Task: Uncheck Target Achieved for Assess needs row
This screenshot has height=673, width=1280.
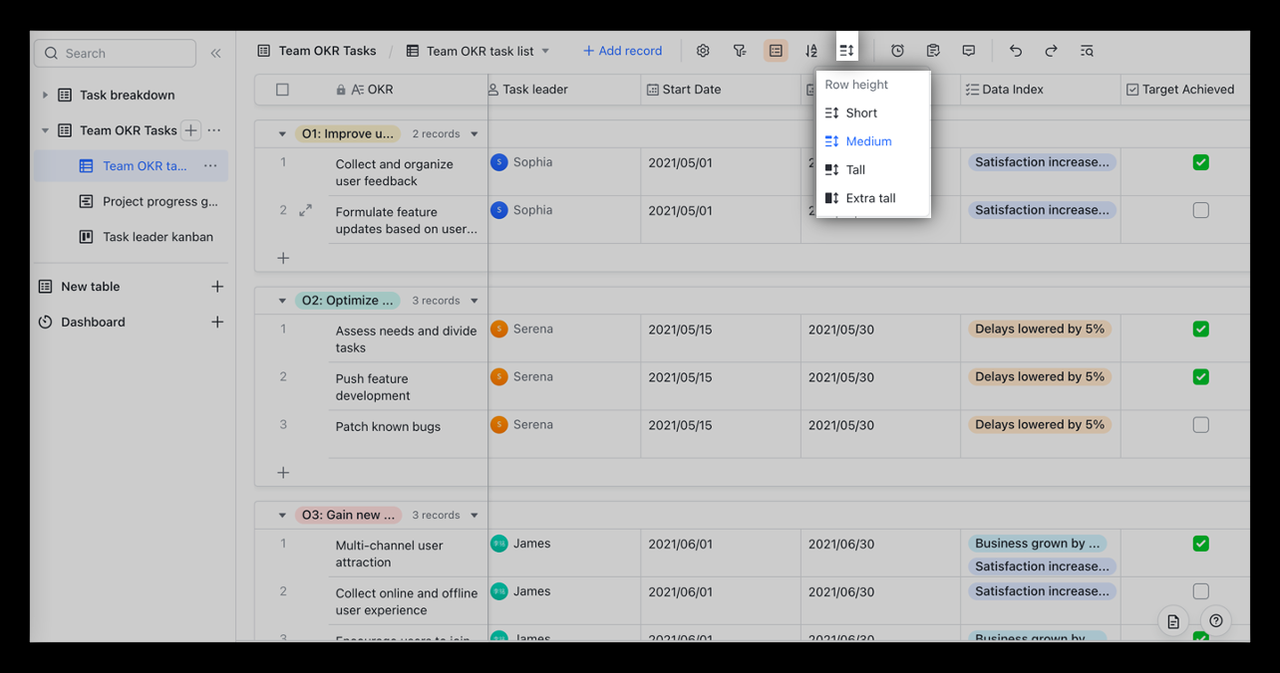Action: point(1200,329)
